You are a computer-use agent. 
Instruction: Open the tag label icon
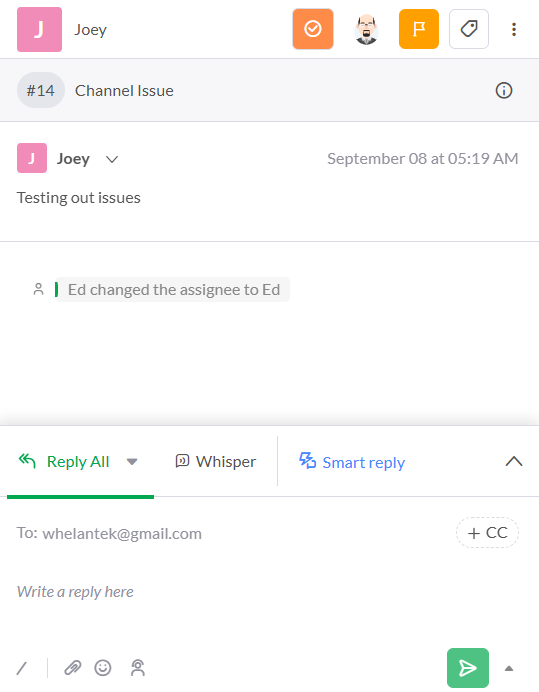coord(469,29)
